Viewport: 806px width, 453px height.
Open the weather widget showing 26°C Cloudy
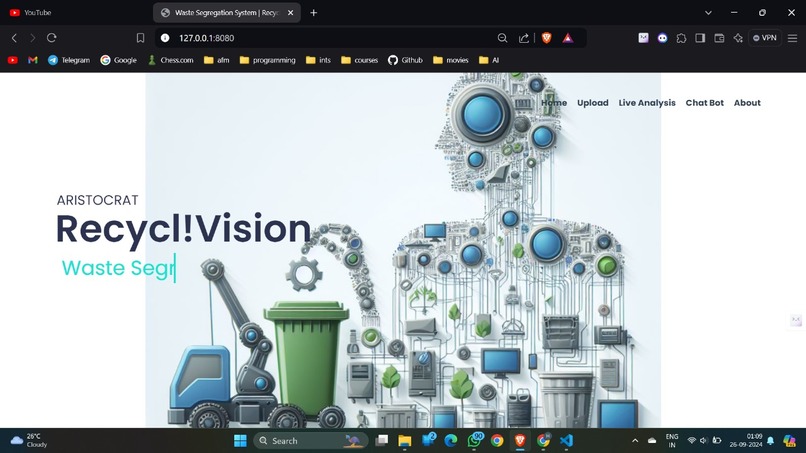click(x=29, y=441)
